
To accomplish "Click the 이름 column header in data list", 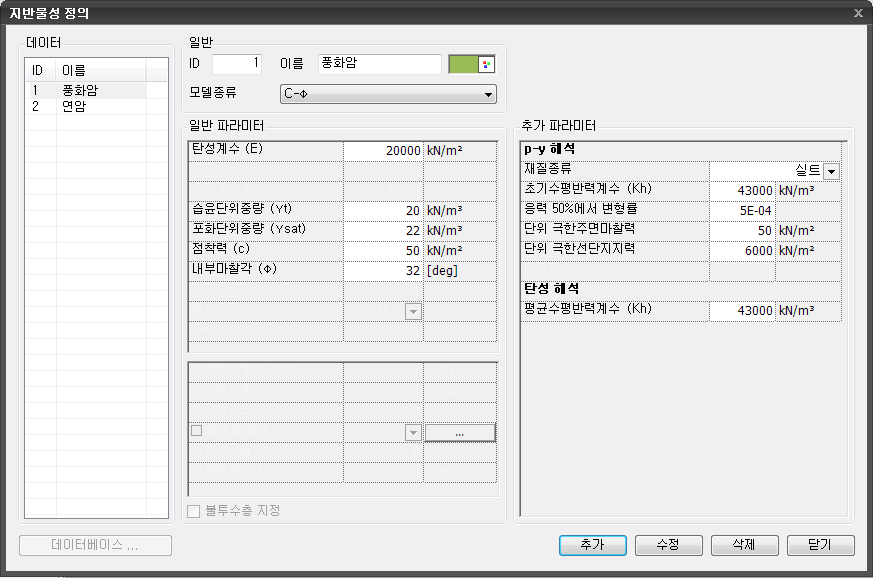I will (100, 71).
